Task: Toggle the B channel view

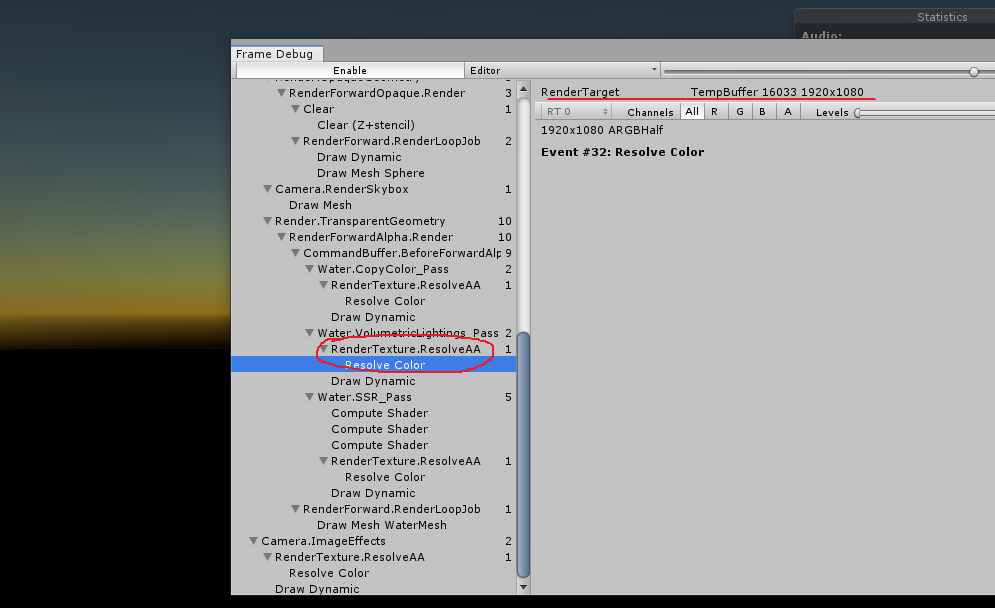Action: (763, 111)
